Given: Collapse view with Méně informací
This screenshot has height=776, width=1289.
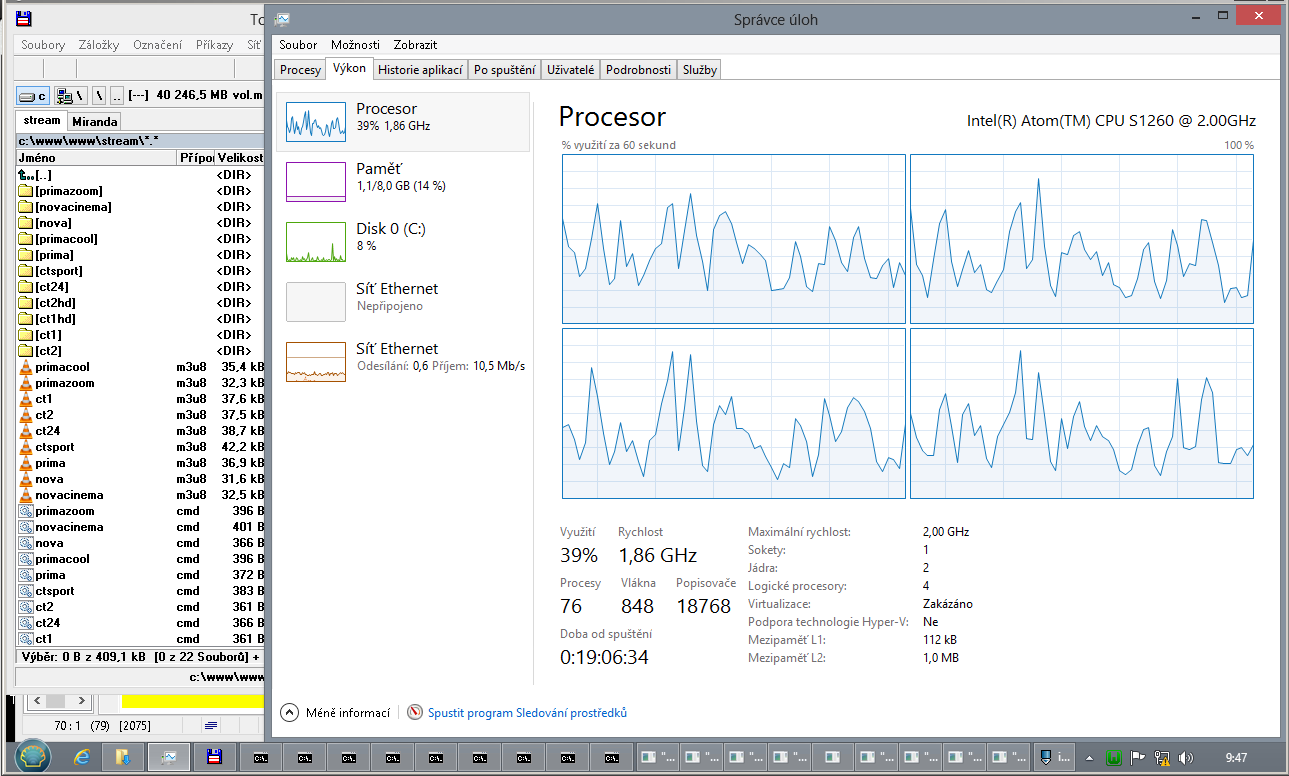Looking at the screenshot, I should click(x=335, y=713).
